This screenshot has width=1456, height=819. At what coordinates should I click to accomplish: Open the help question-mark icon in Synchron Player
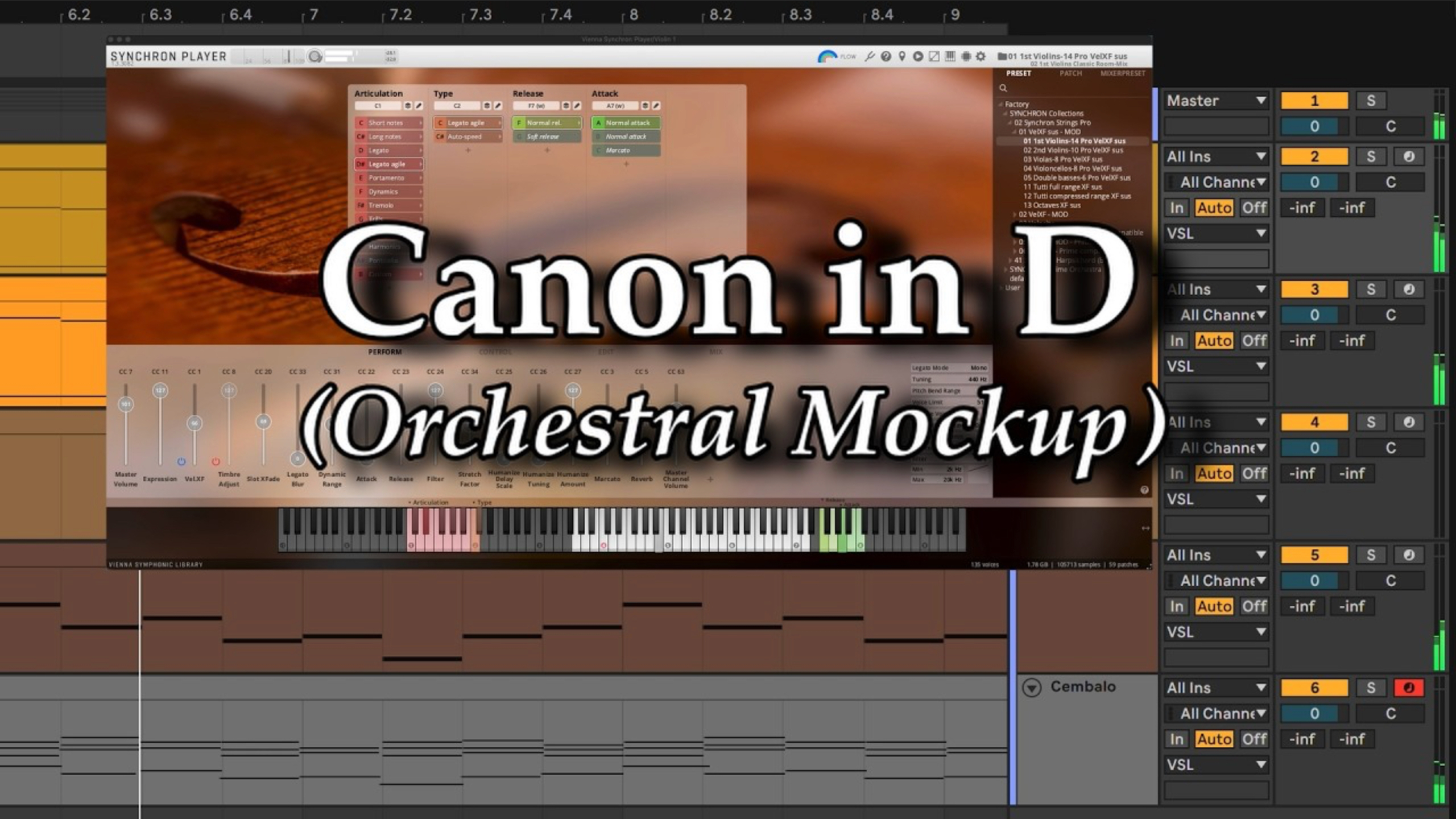pos(886,56)
